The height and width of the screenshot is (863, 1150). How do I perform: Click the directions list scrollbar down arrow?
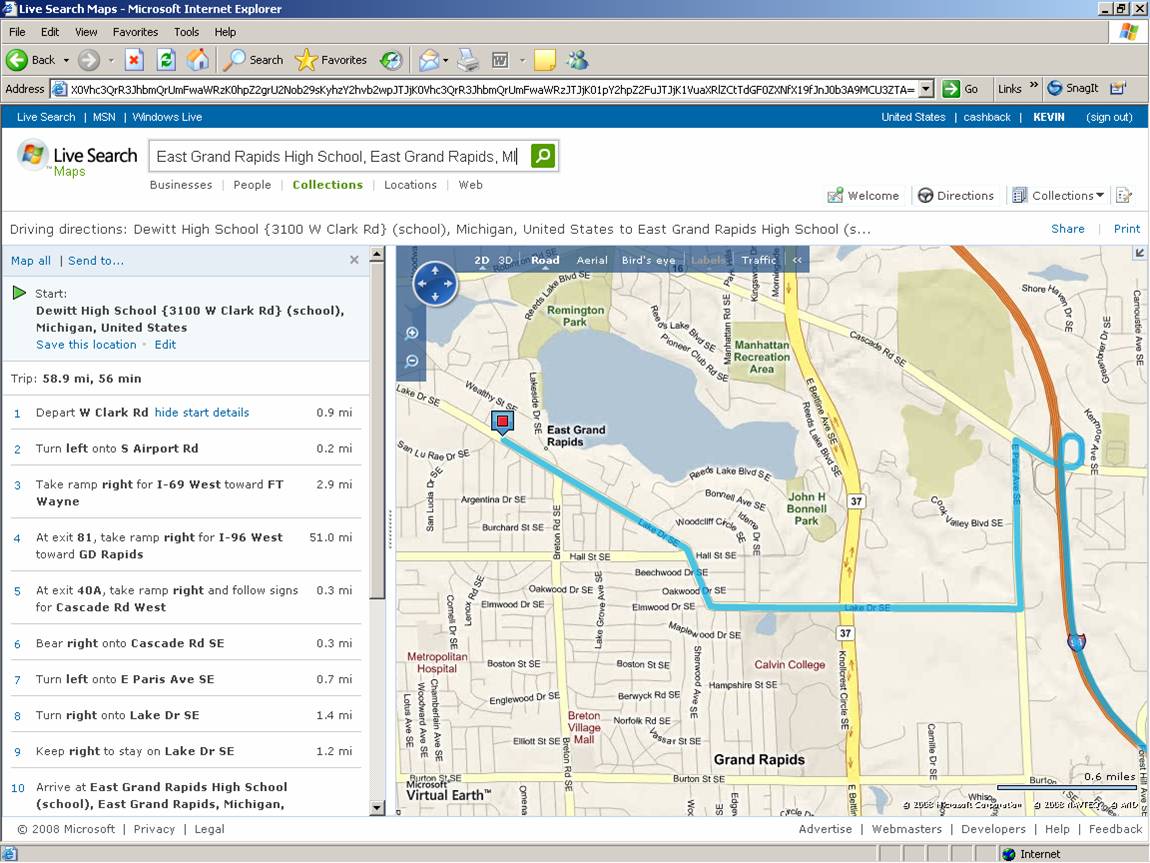coord(377,808)
